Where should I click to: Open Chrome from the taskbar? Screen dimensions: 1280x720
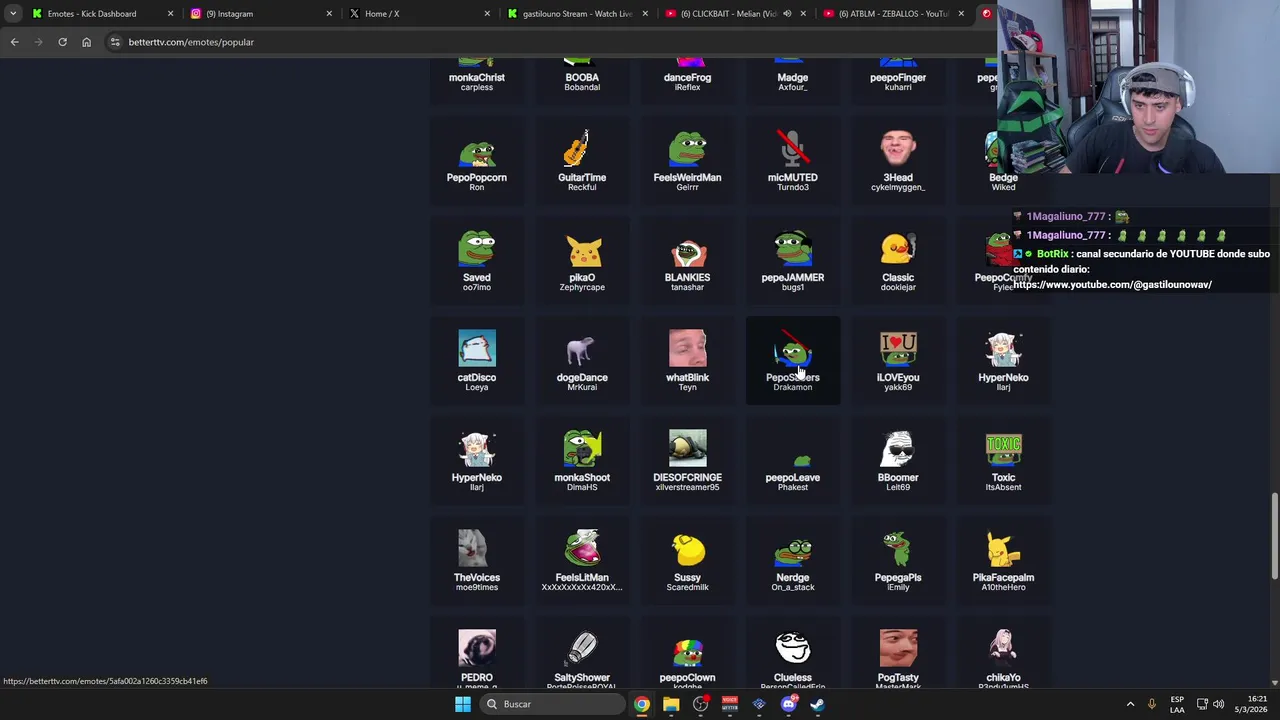tap(642, 704)
